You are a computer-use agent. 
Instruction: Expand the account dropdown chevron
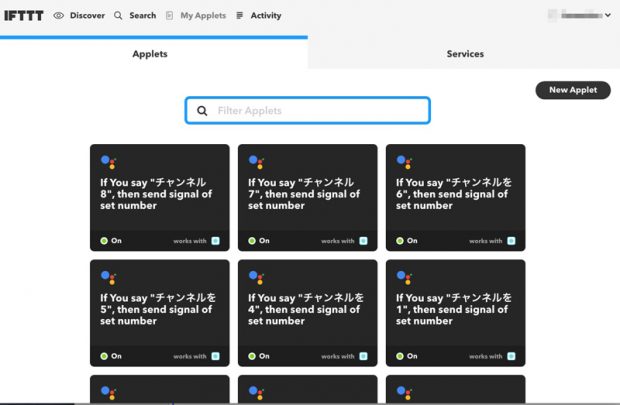point(608,15)
